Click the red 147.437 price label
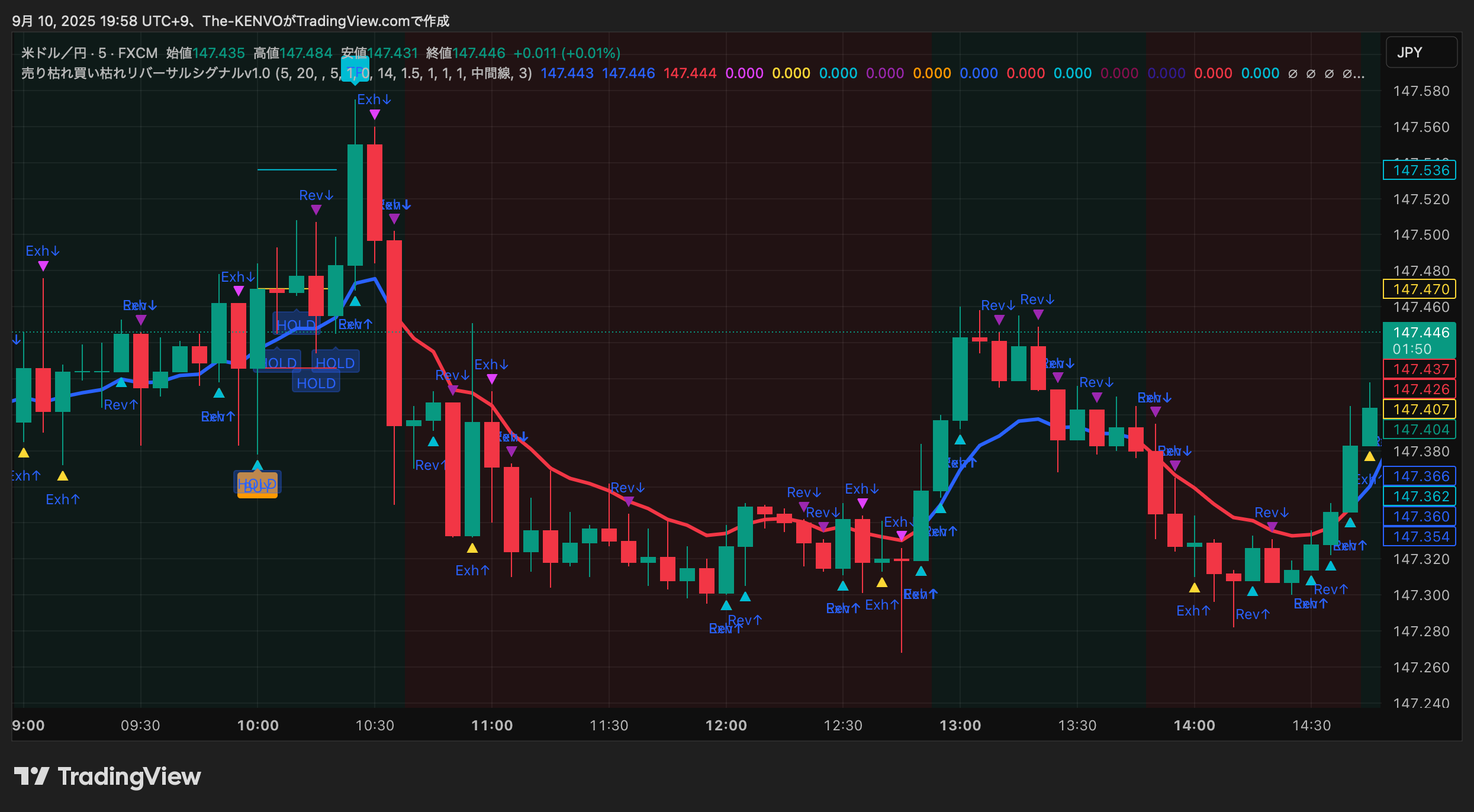The image size is (1474, 812). tap(1421, 369)
